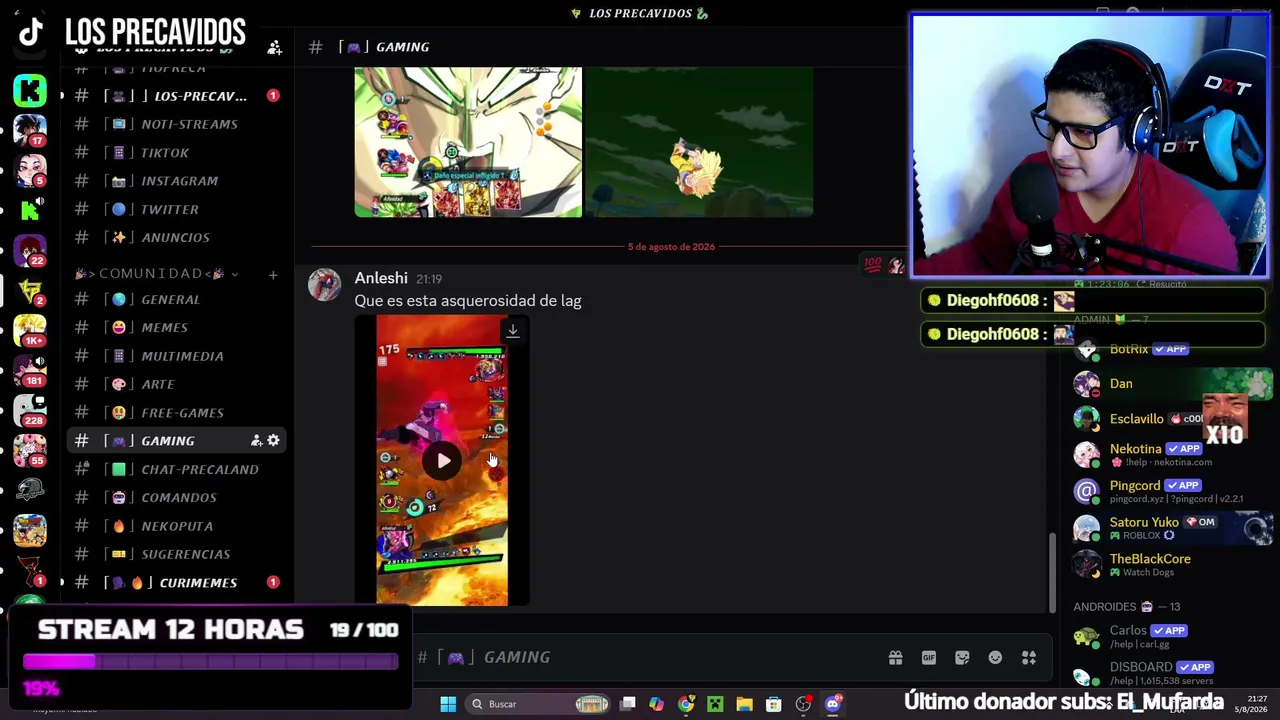Open the Windows Start menu
The height and width of the screenshot is (720, 1280).
[x=448, y=704]
